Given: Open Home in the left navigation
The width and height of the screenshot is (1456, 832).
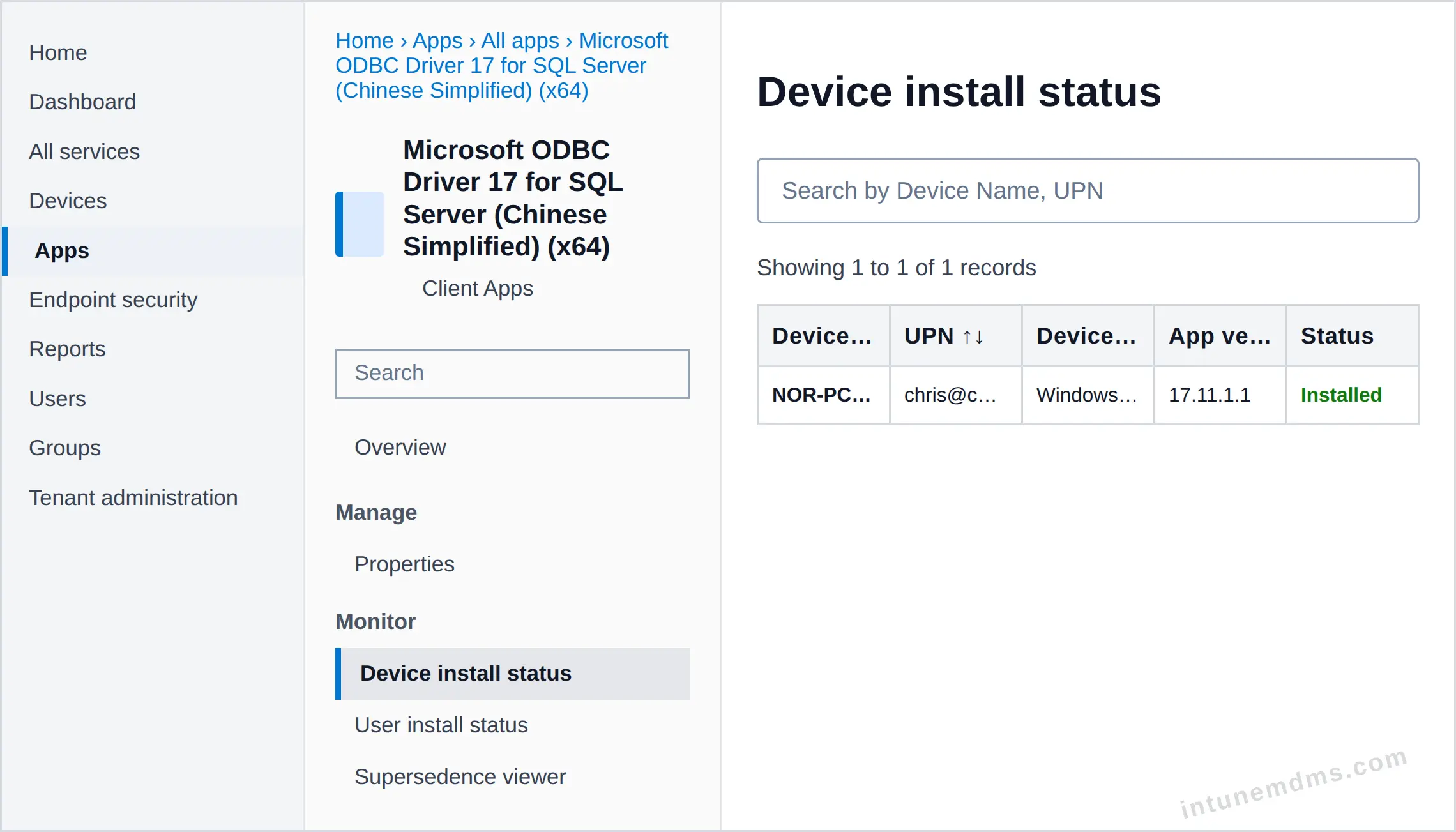Looking at the screenshot, I should click(58, 52).
